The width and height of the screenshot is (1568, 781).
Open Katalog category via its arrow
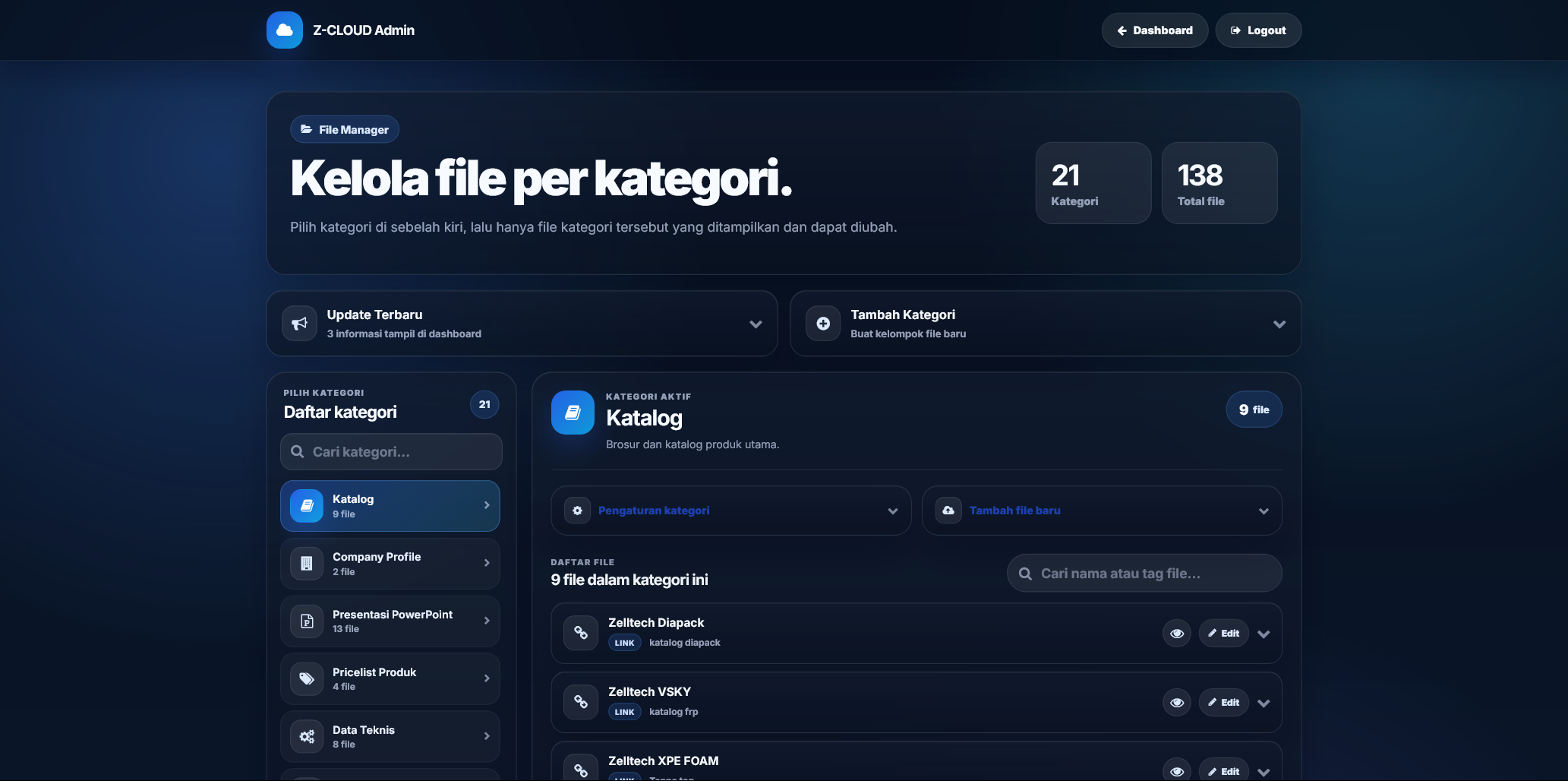(487, 505)
